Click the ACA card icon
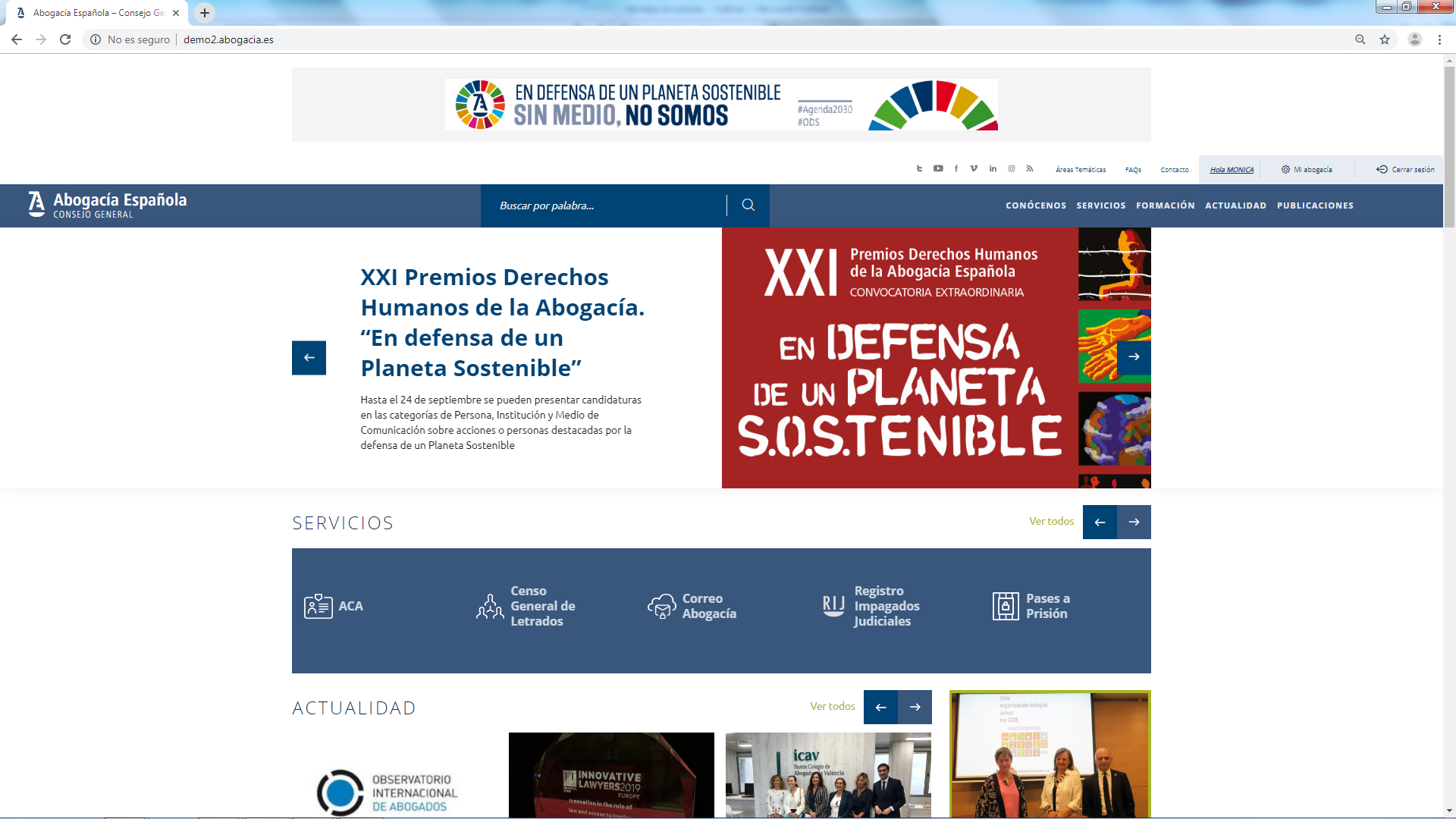The height and width of the screenshot is (819, 1456). click(x=318, y=606)
